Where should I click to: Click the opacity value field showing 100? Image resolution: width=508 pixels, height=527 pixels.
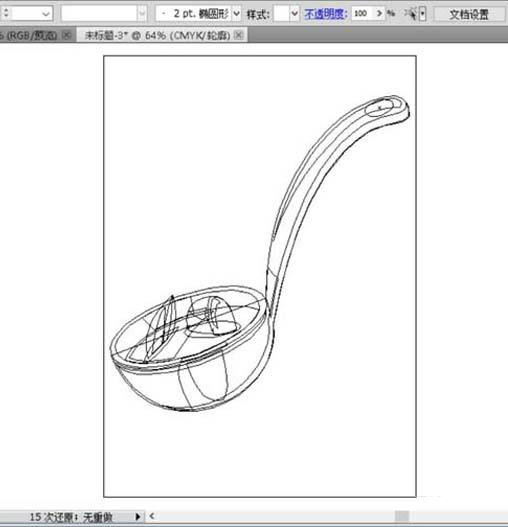[x=362, y=13]
